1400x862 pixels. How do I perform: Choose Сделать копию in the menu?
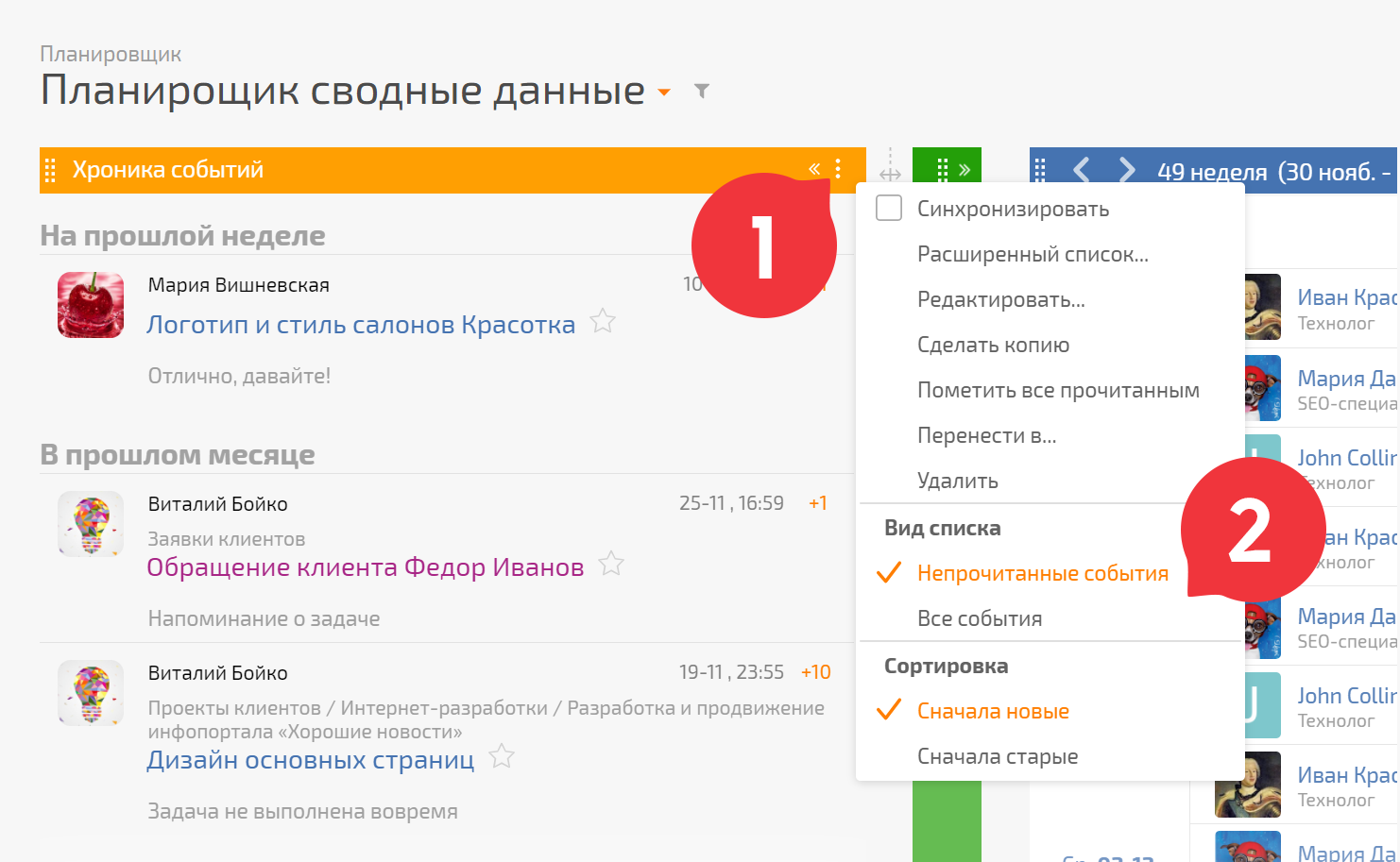(x=993, y=345)
